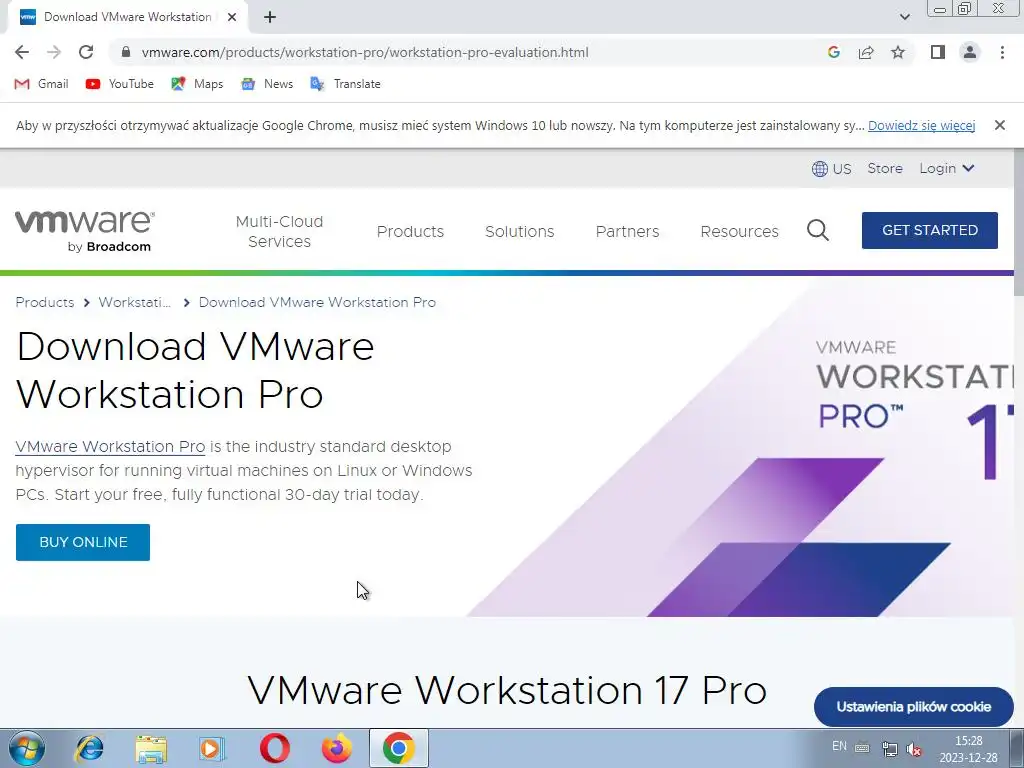The width and height of the screenshot is (1024, 768).
Task: Launch Opera from taskbar
Action: pyautogui.click(x=274, y=748)
